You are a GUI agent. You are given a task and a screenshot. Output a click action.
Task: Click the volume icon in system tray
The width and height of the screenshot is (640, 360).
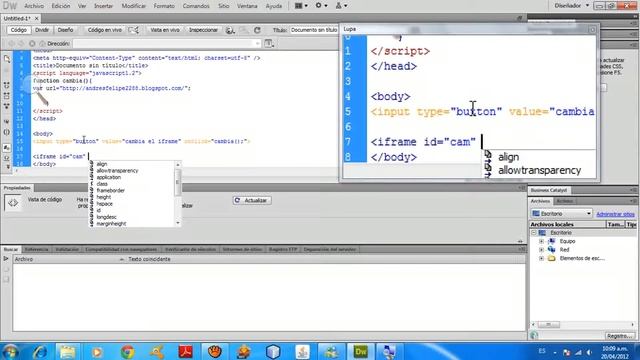pyautogui.click(x=589, y=352)
